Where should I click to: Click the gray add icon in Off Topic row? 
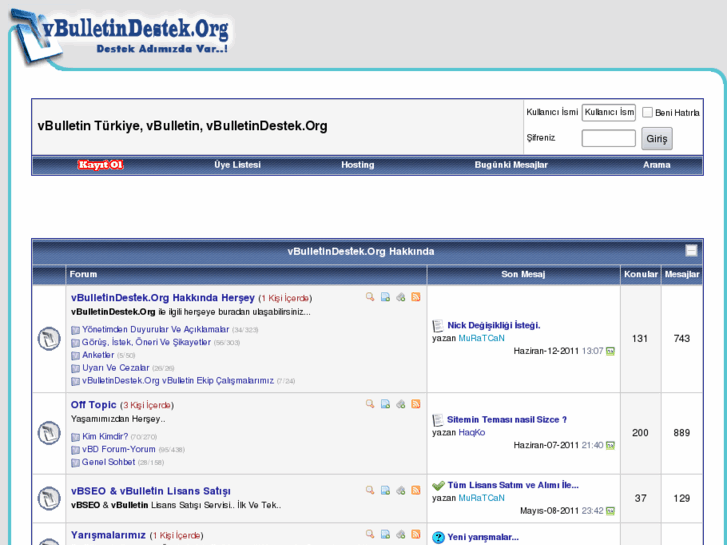coord(401,404)
